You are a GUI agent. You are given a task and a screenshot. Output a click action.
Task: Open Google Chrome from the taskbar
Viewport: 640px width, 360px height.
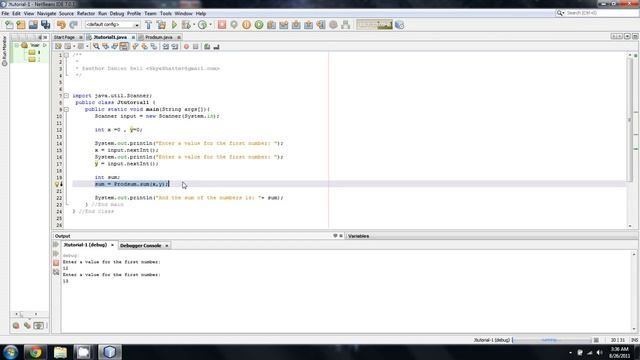click(35, 352)
